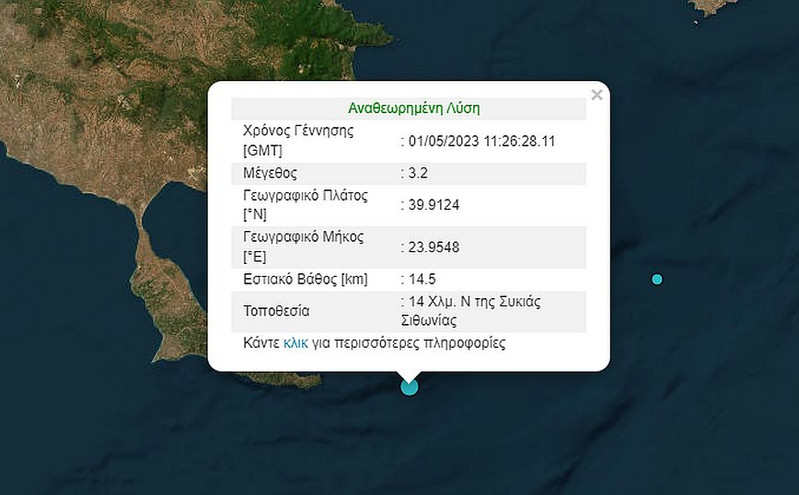Click the Αναθεωρημένη Λύση popup header

(407, 108)
